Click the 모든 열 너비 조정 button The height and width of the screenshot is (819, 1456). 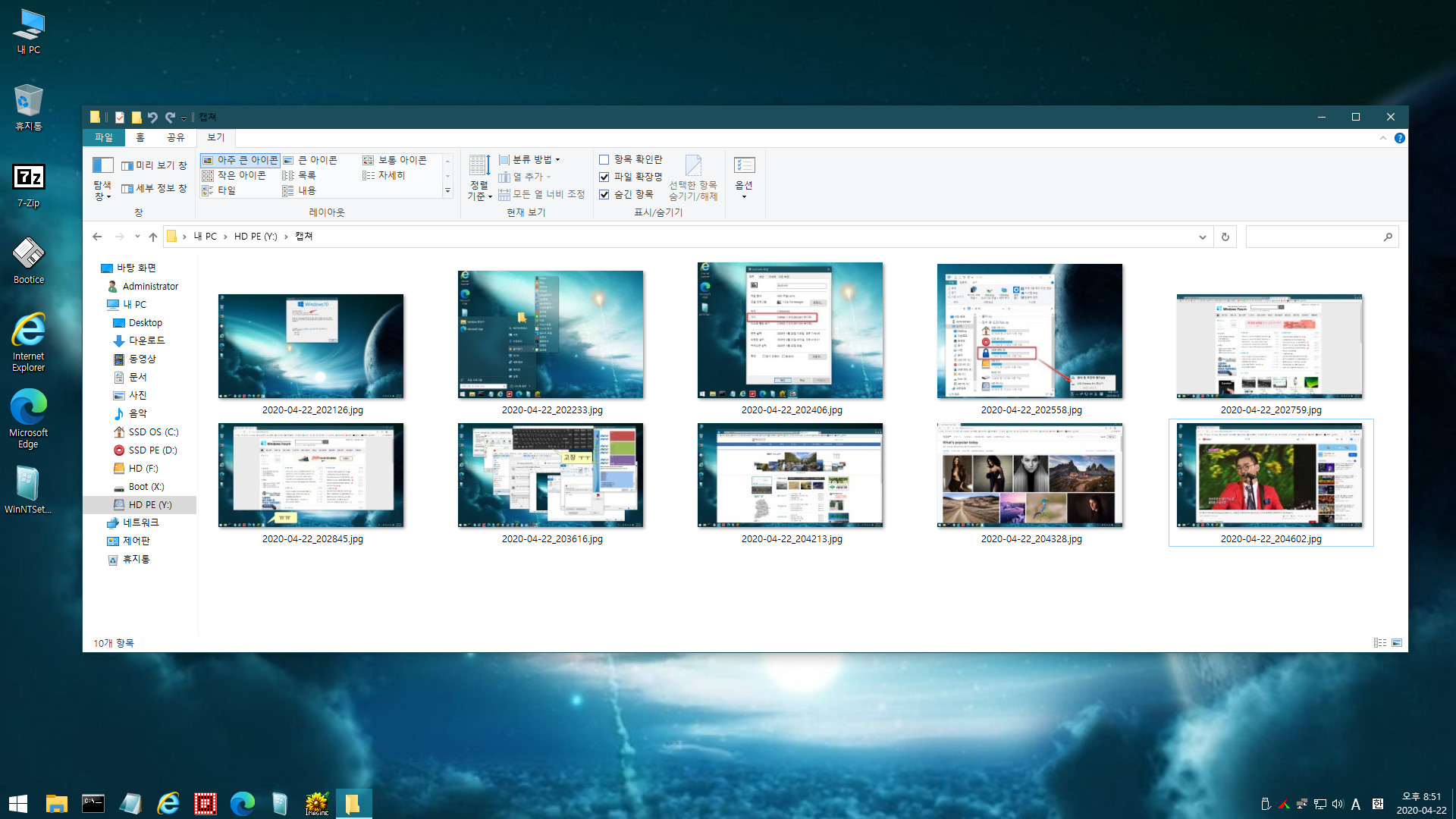click(x=541, y=194)
